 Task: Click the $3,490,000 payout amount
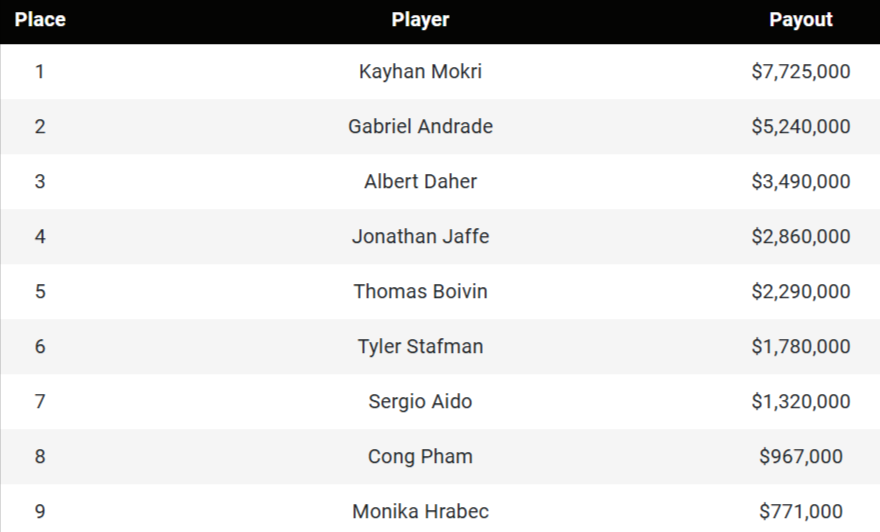801,182
